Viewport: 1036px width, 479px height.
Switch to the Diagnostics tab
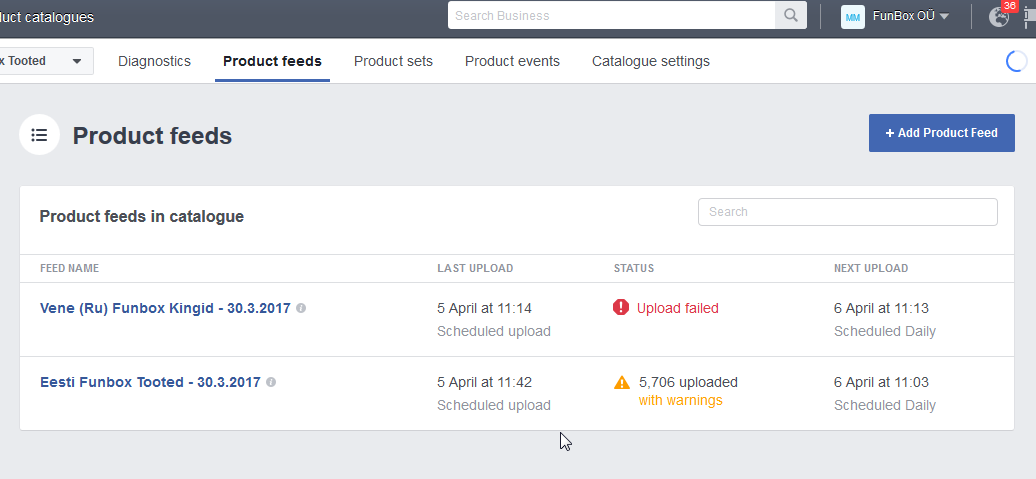pos(154,61)
